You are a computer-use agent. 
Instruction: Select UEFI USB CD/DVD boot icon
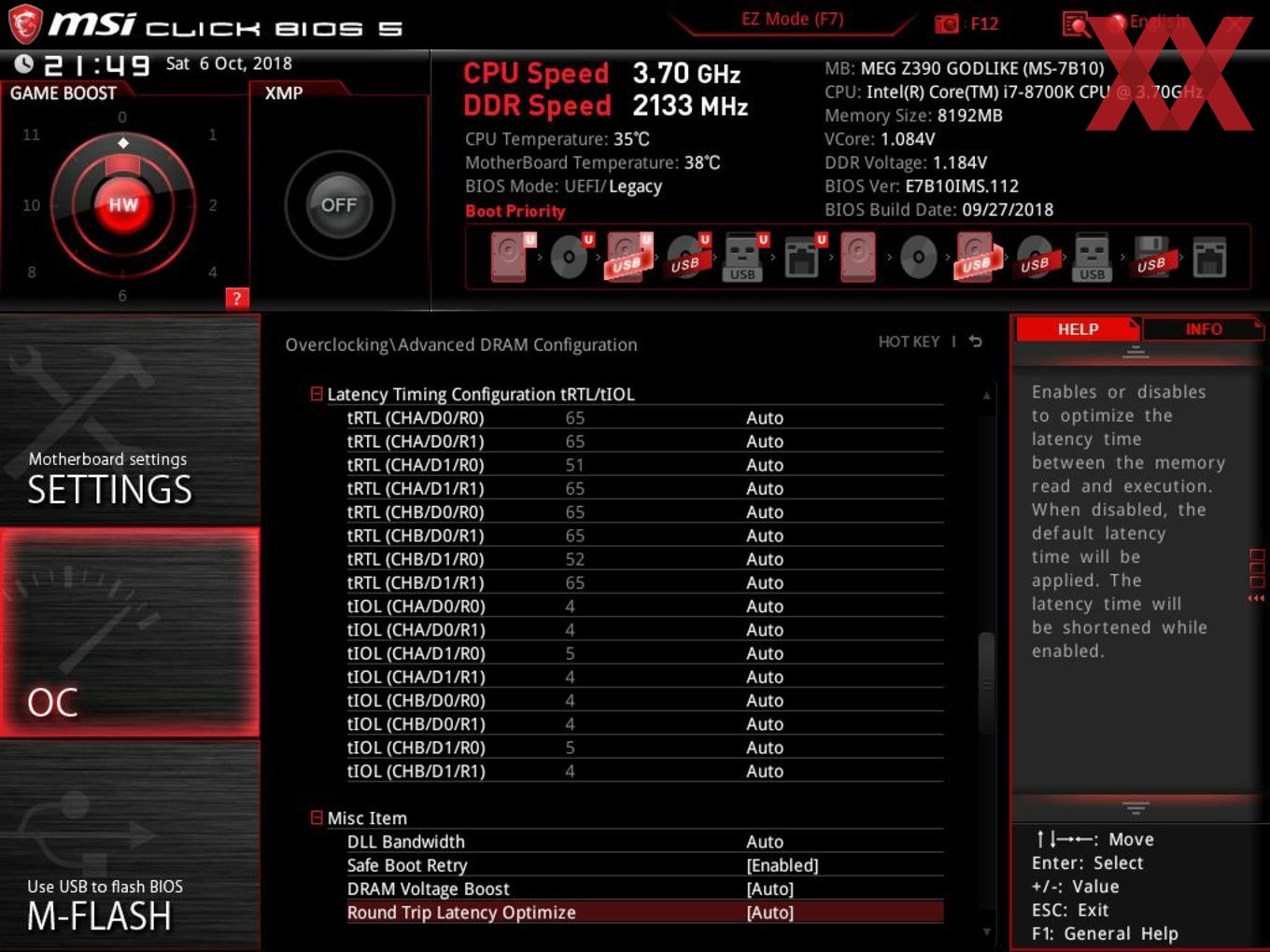pos(687,257)
